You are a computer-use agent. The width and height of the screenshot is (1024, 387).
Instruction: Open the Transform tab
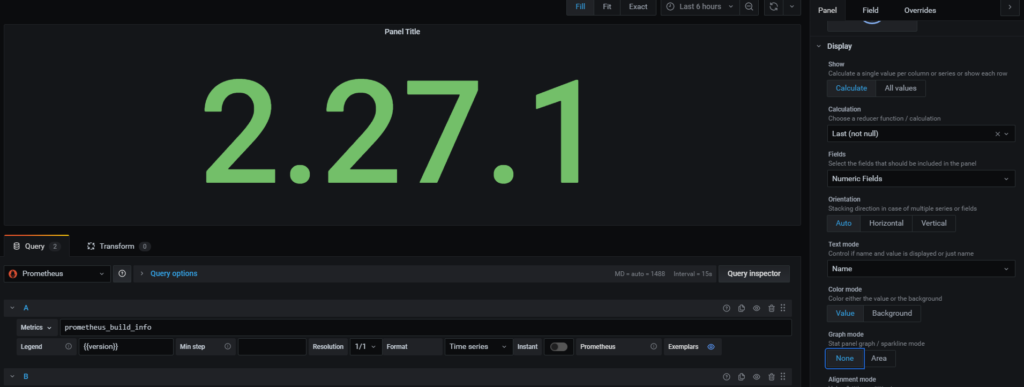click(118, 246)
